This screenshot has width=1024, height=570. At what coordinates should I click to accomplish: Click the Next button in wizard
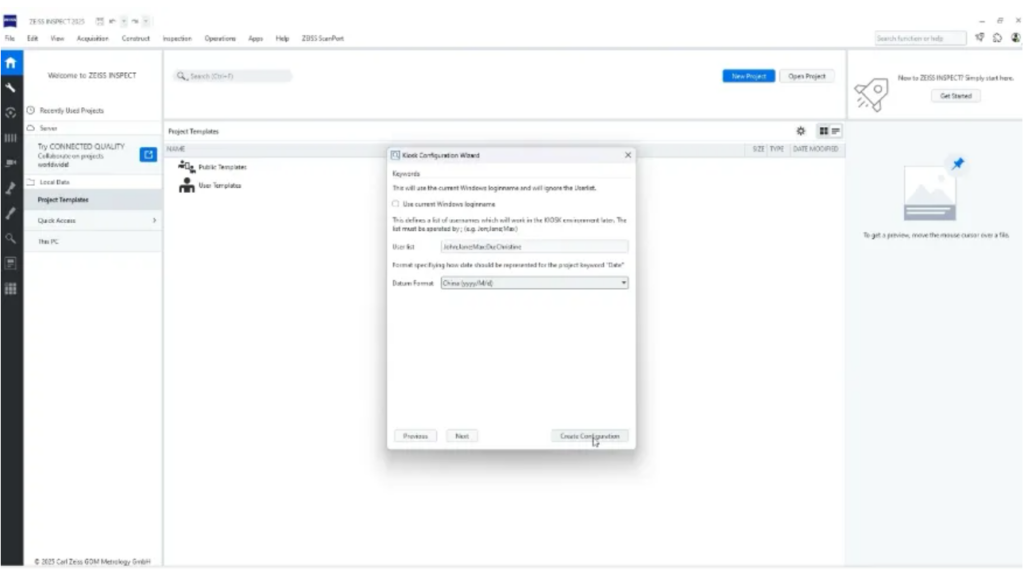pyautogui.click(x=462, y=436)
